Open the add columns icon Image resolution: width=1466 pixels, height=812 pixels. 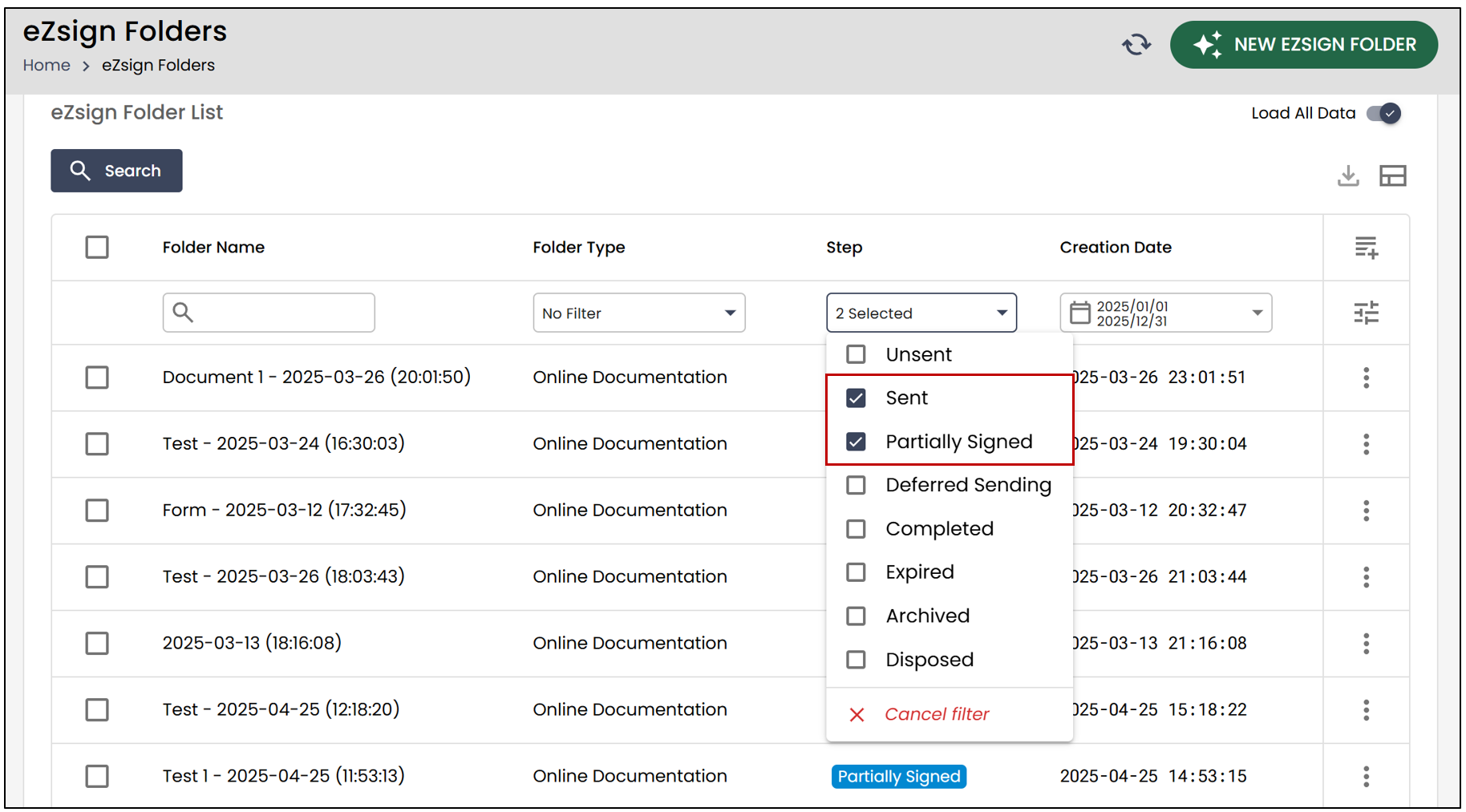[x=1367, y=248]
